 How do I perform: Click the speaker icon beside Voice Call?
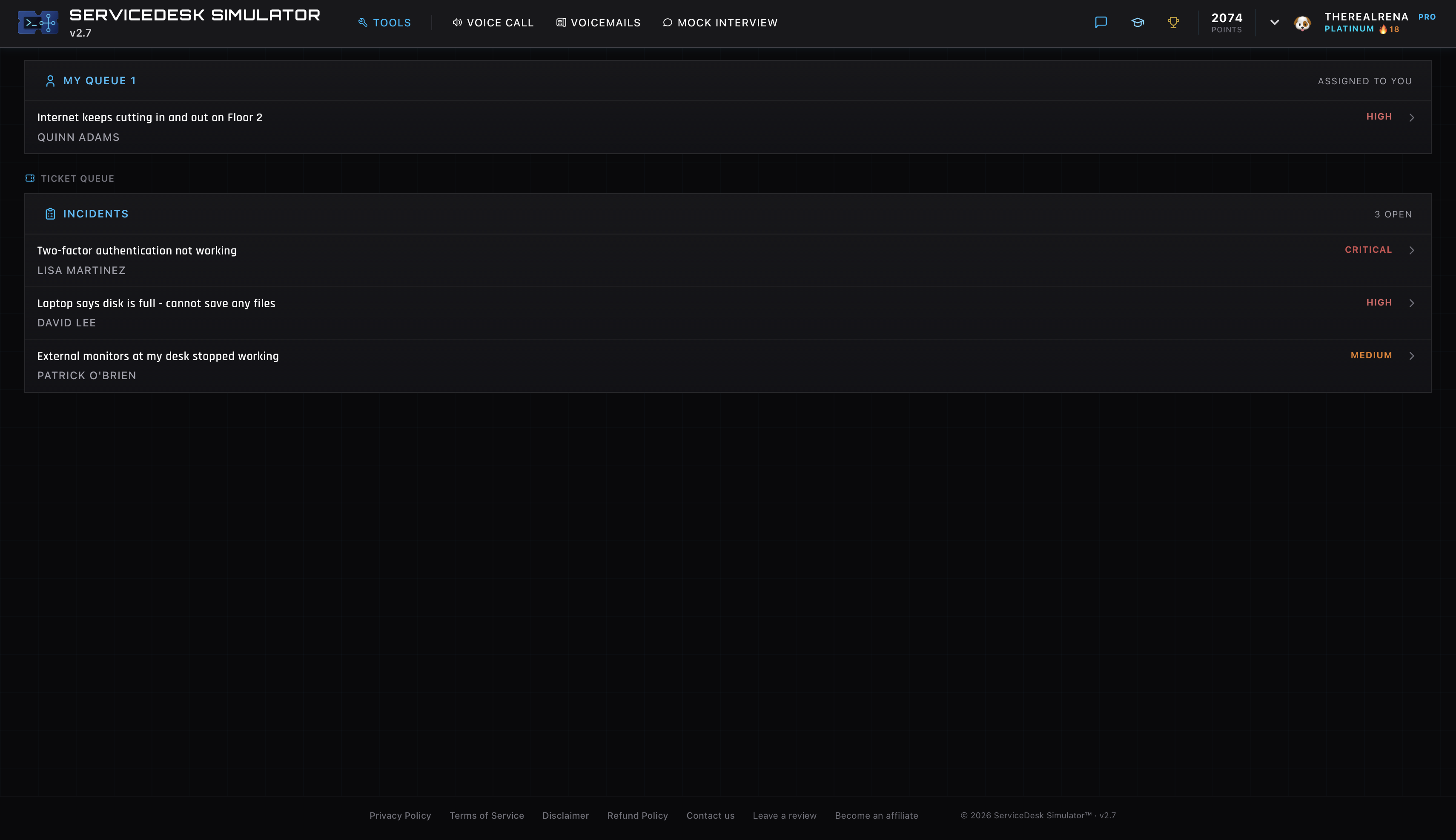click(457, 23)
